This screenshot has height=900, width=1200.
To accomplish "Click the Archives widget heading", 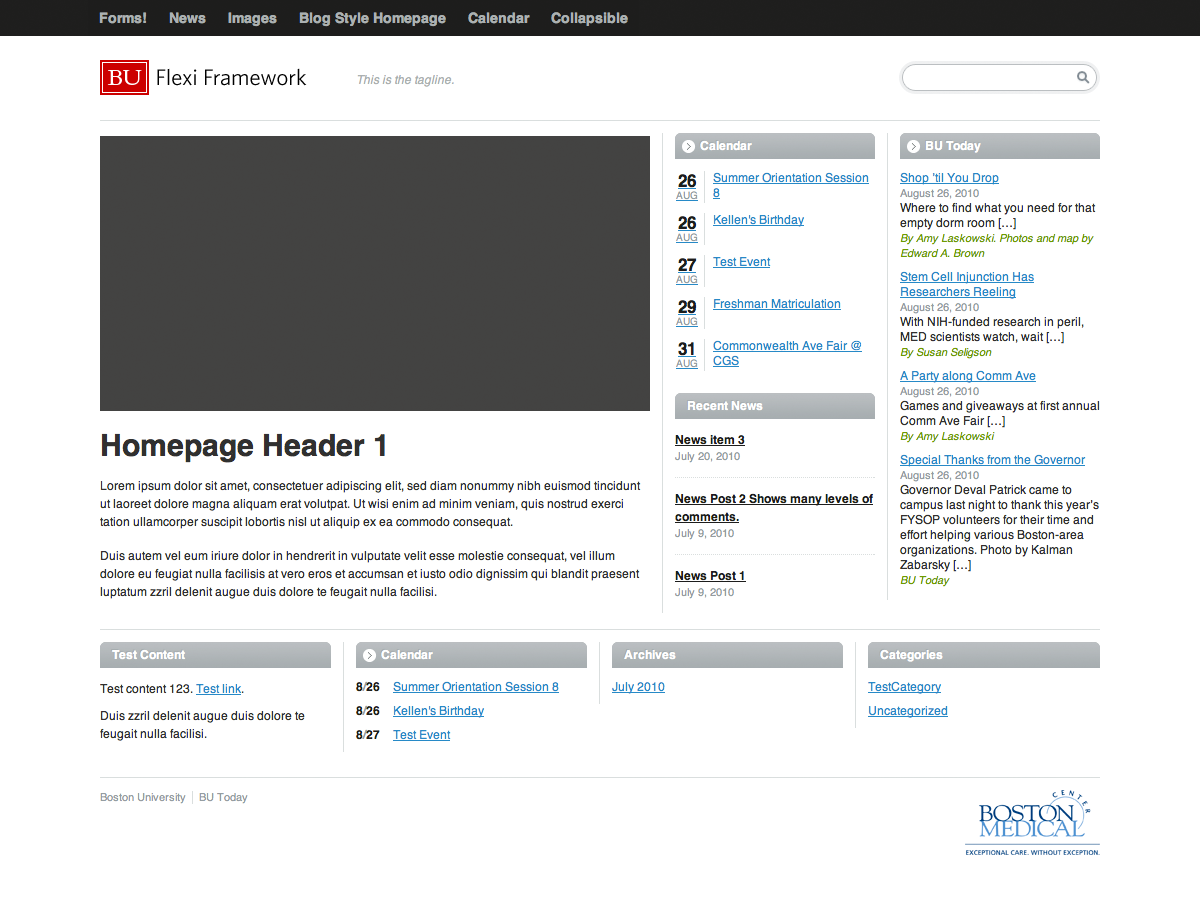I will click(x=650, y=655).
